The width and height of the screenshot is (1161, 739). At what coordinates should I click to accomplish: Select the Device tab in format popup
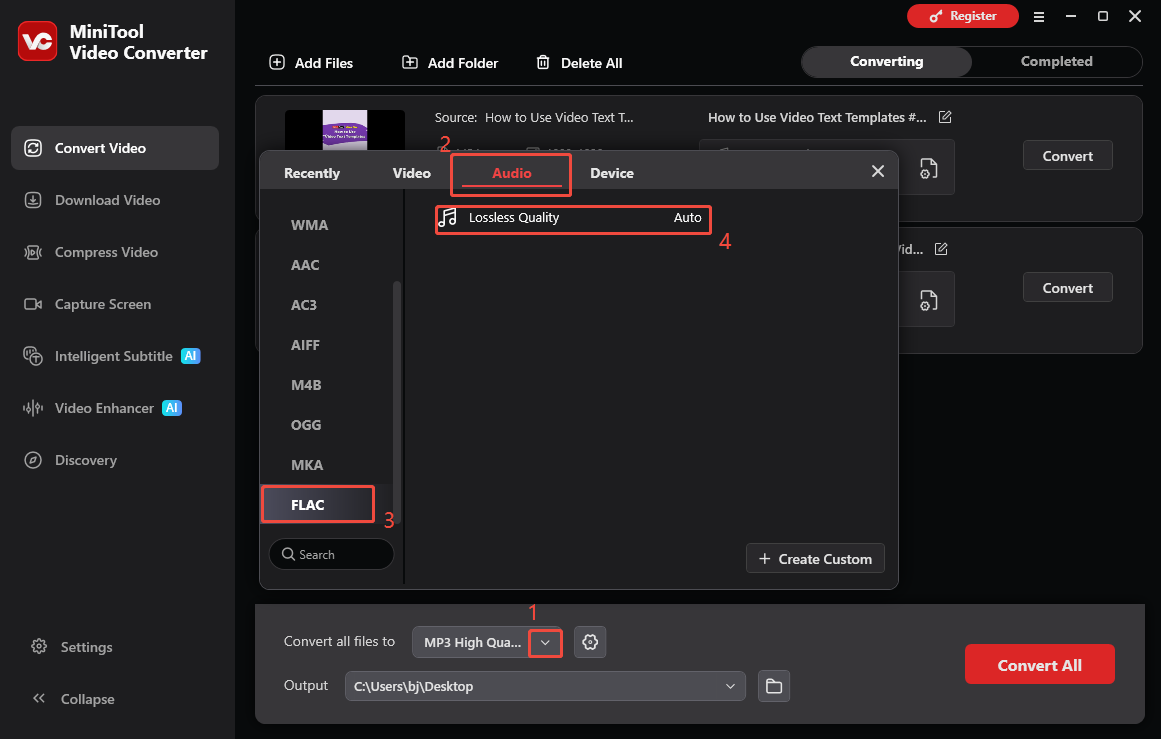point(612,173)
